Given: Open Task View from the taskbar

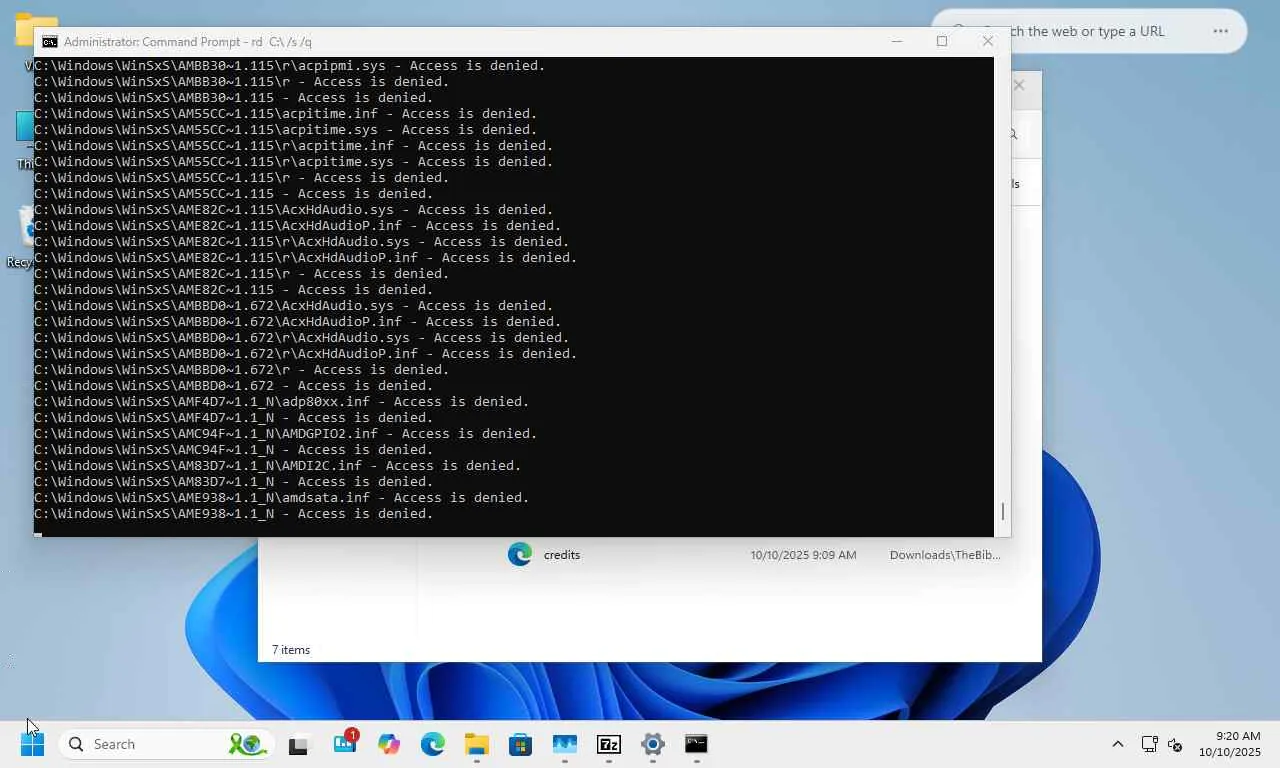Looking at the screenshot, I should (x=298, y=745).
